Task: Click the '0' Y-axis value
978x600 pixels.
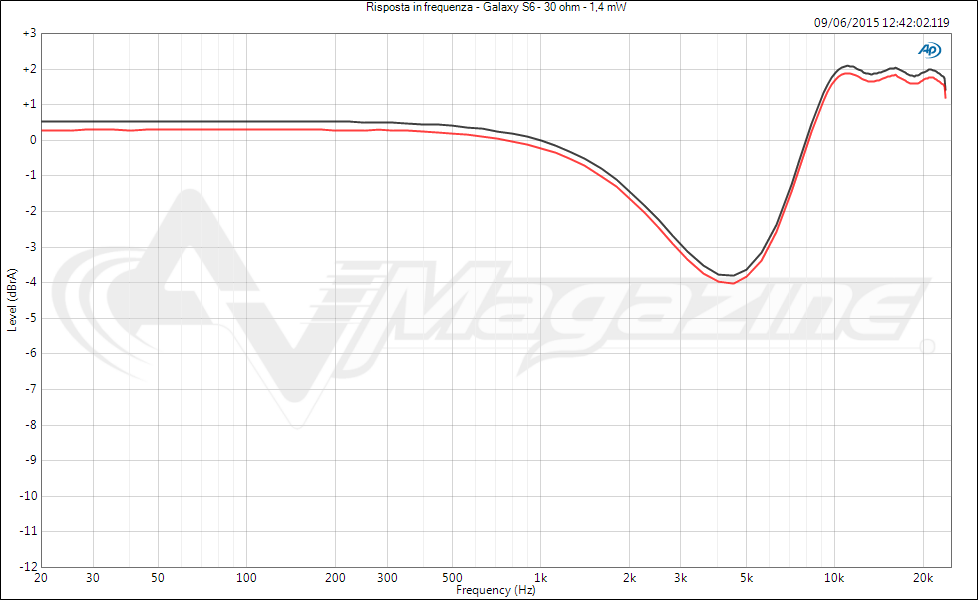Action: coord(33,140)
